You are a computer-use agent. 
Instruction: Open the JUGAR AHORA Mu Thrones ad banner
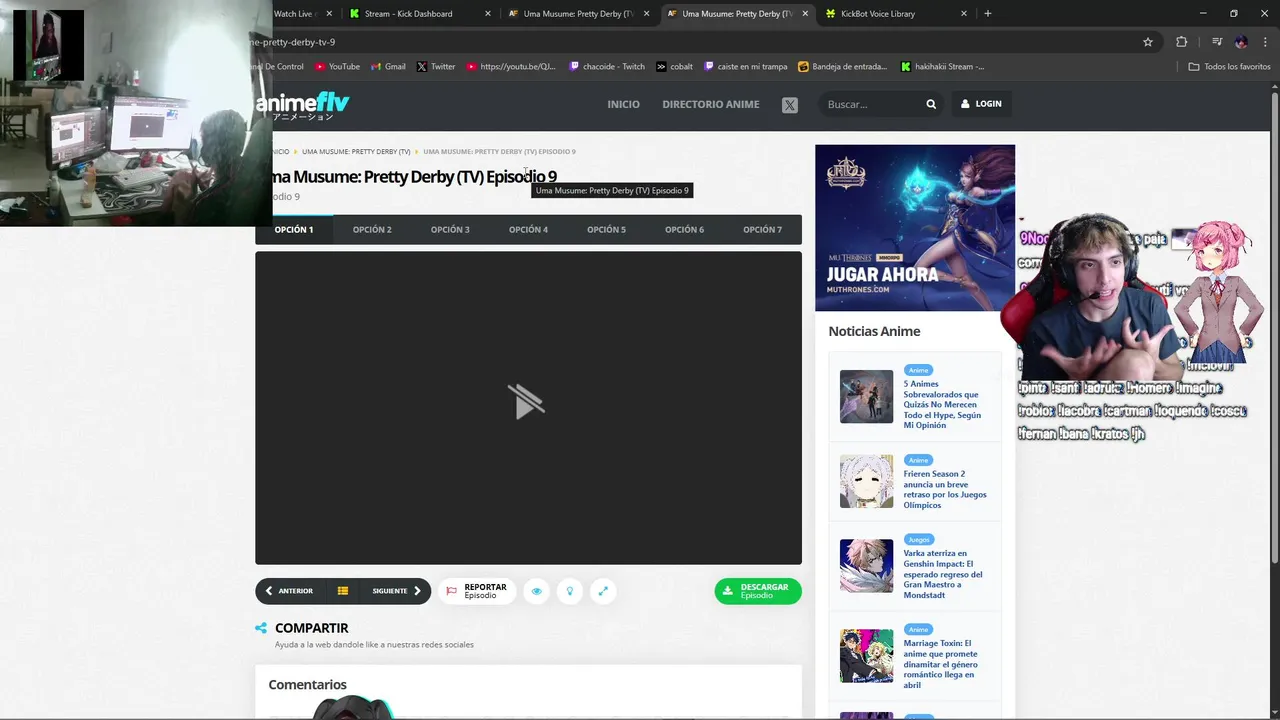[915, 228]
